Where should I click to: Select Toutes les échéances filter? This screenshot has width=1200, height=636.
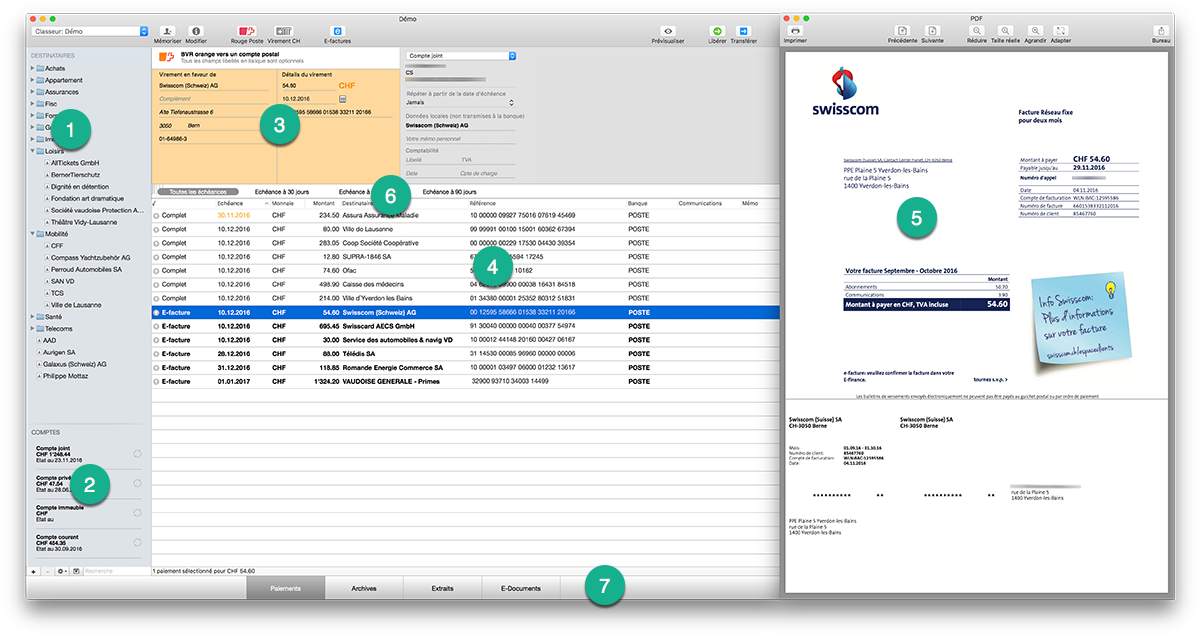[196, 191]
